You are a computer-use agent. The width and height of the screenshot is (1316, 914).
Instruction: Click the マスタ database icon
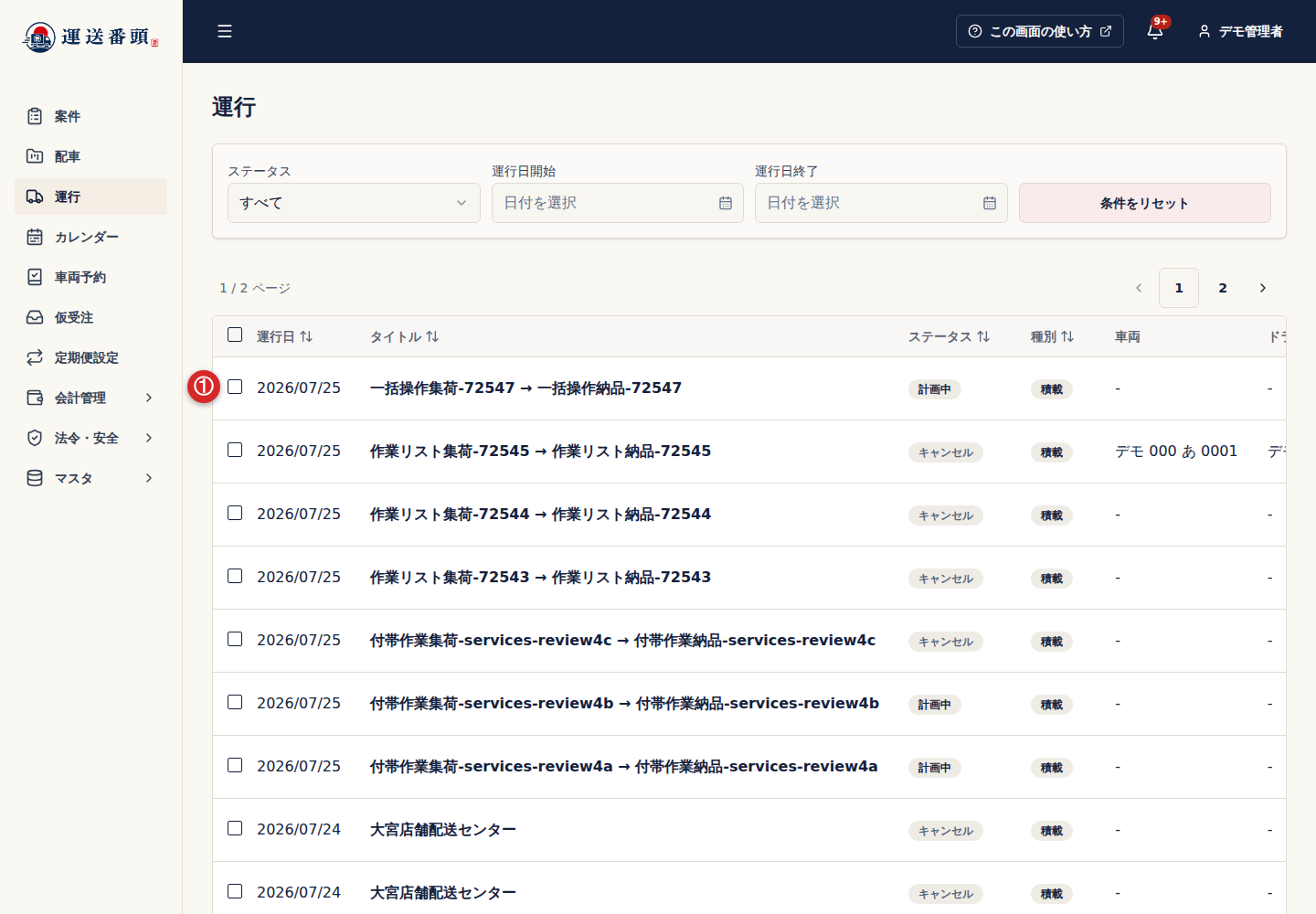[35, 478]
